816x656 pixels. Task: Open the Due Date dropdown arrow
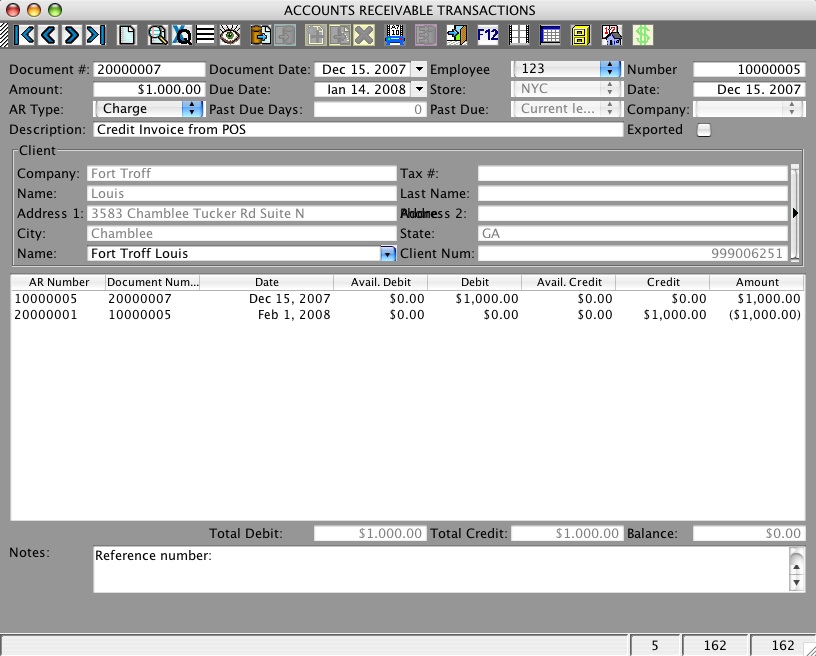pyautogui.click(x=419, y=89)
